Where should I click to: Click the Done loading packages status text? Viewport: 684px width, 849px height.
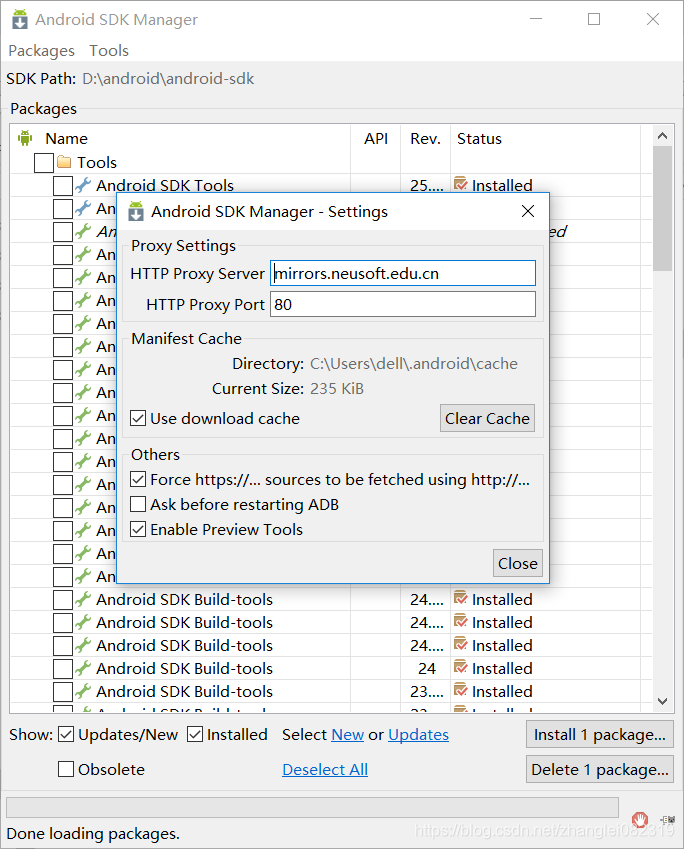pos(93,833)
